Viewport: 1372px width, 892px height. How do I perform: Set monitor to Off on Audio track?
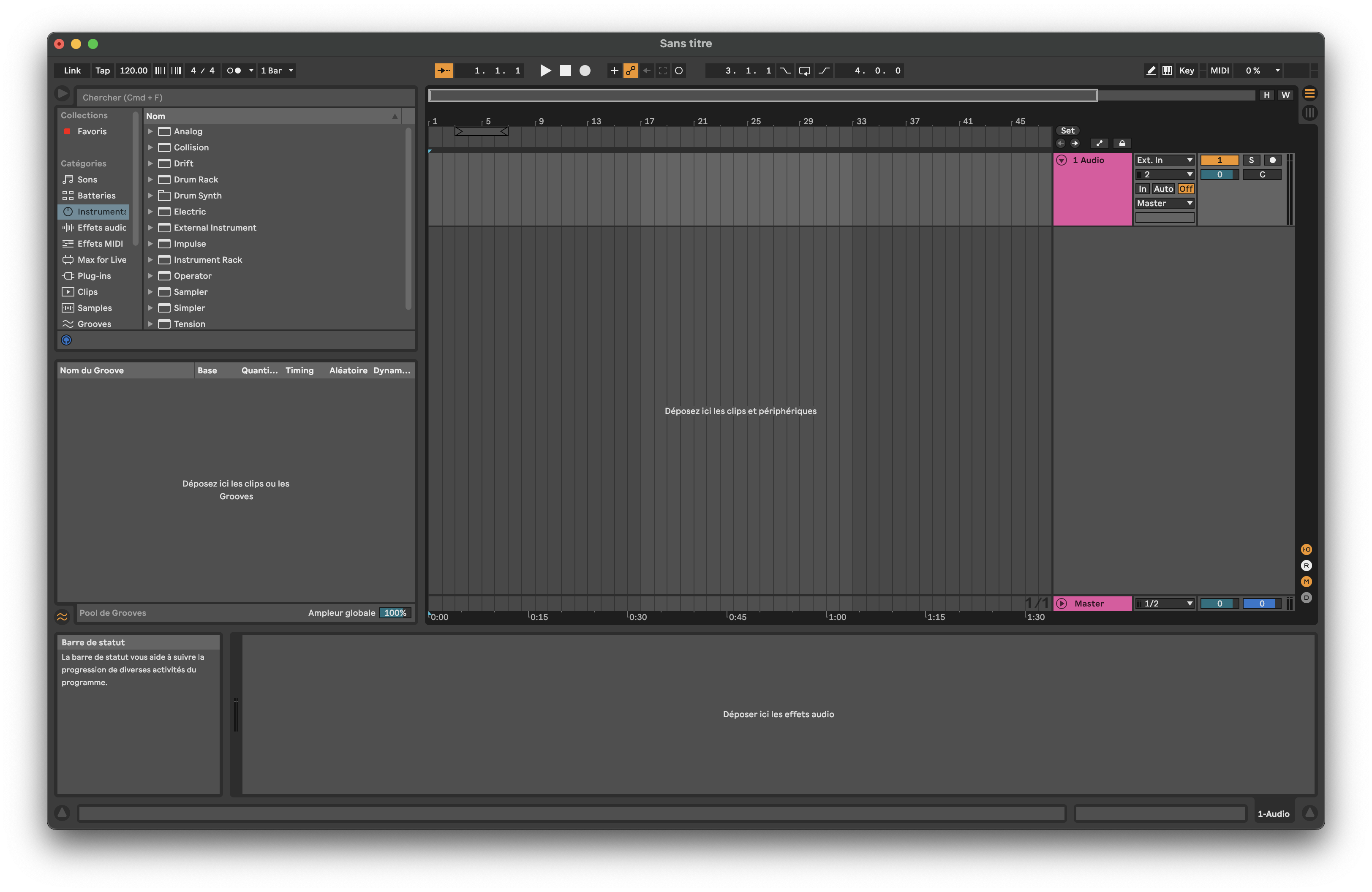[x=1186, y=189]
